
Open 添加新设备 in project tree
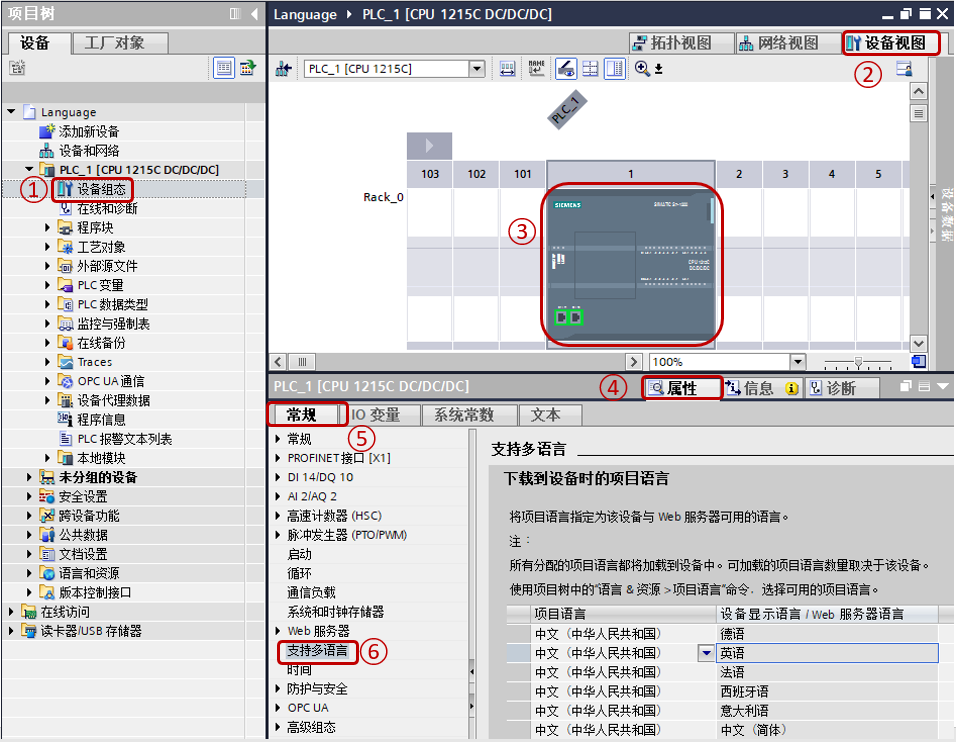(x=88, y=131)
